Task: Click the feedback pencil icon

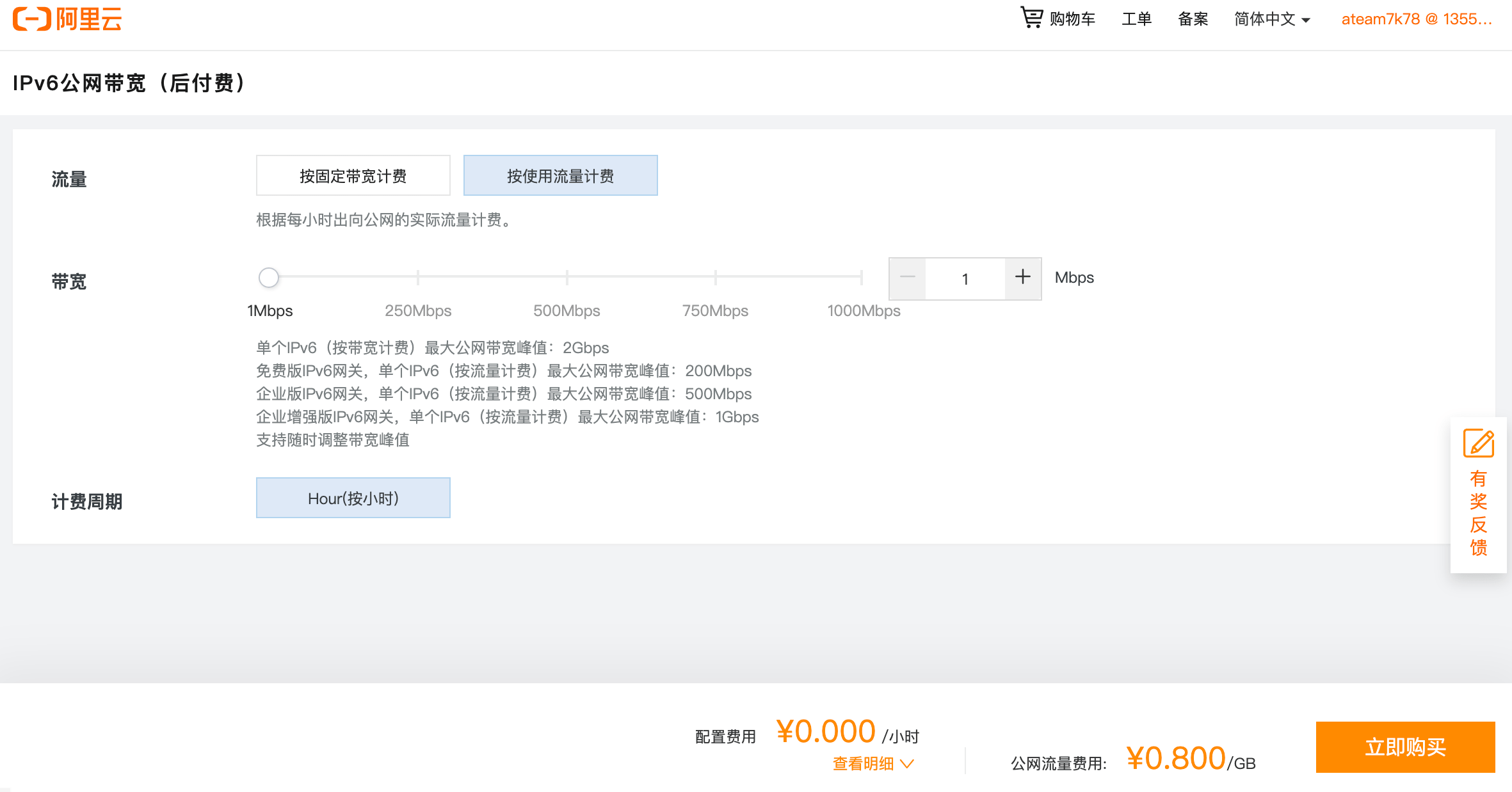Action: click(1478, 443)
